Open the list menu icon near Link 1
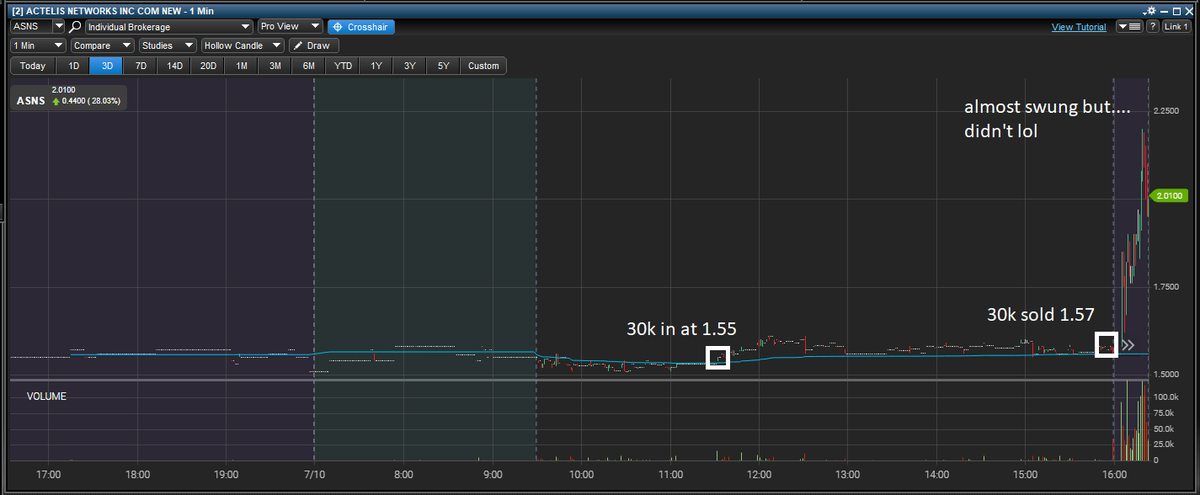1200x495 pixels. (x=1129, y=27)
